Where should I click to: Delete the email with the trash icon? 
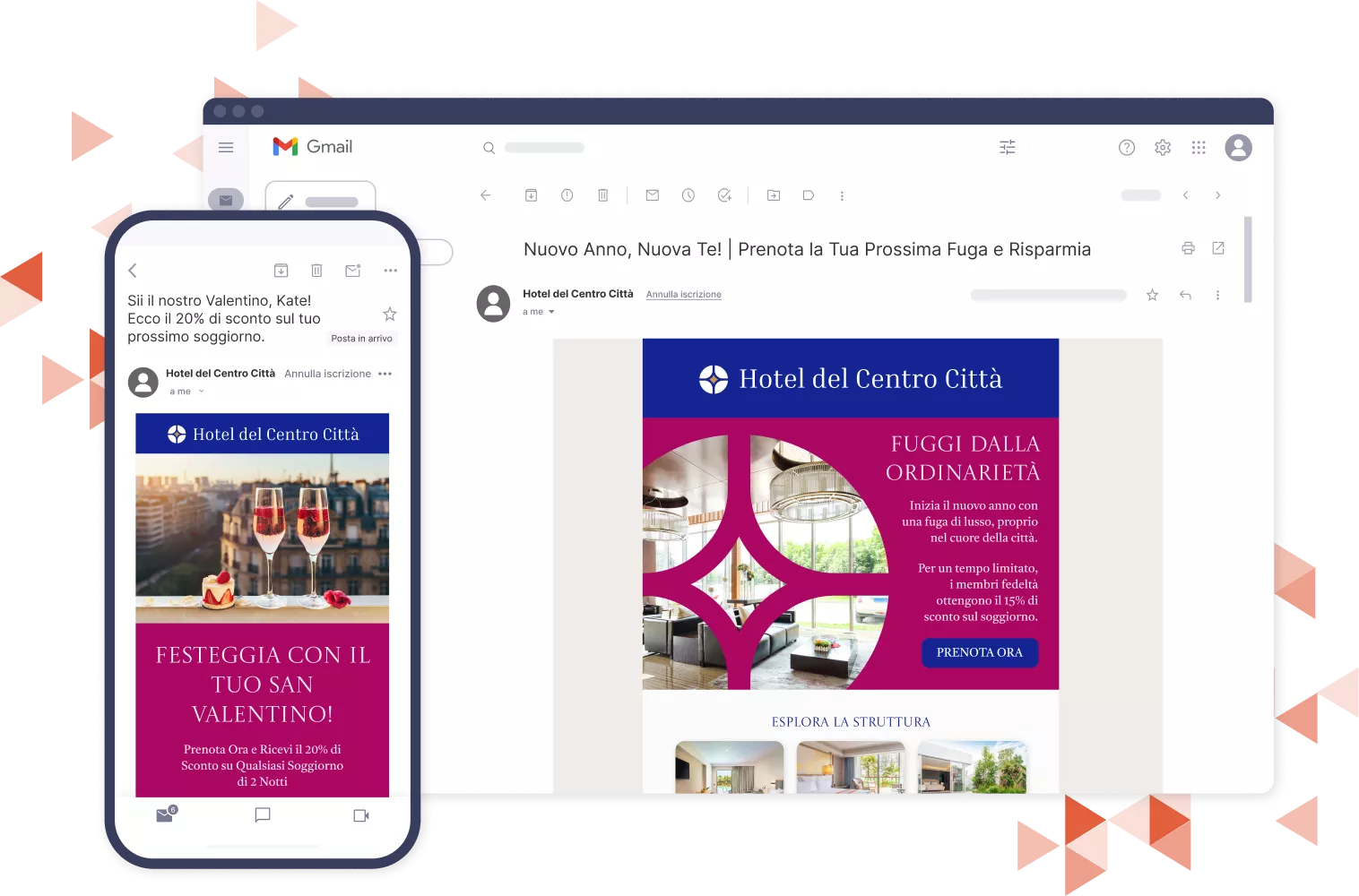[x=602, y=194]
